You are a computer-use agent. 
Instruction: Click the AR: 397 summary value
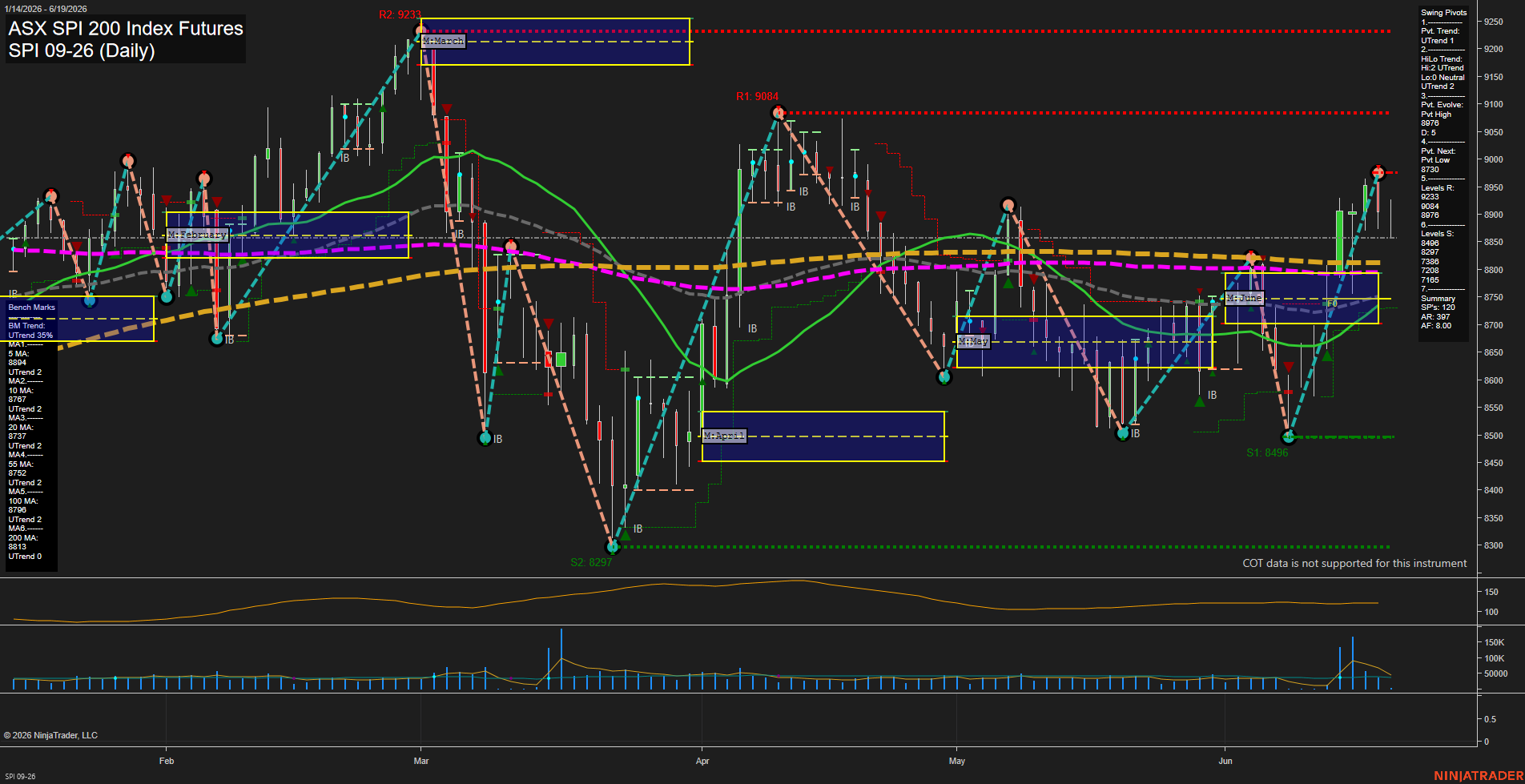pyautogui.click(x=1434, y=316)
